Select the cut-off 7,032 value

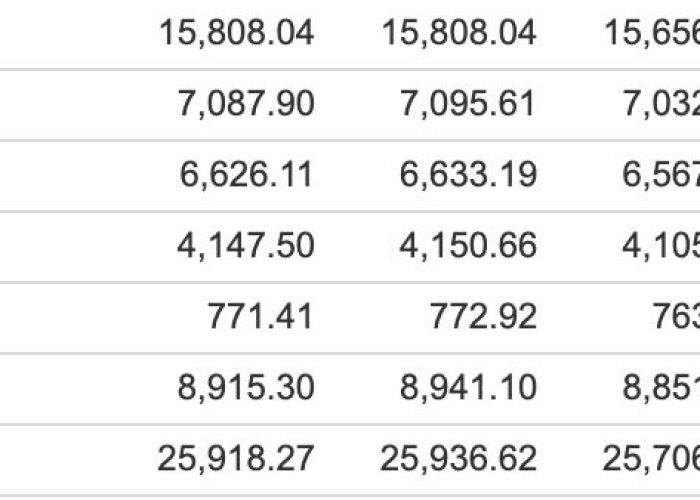pyautogui.click(x=661, y=104)
